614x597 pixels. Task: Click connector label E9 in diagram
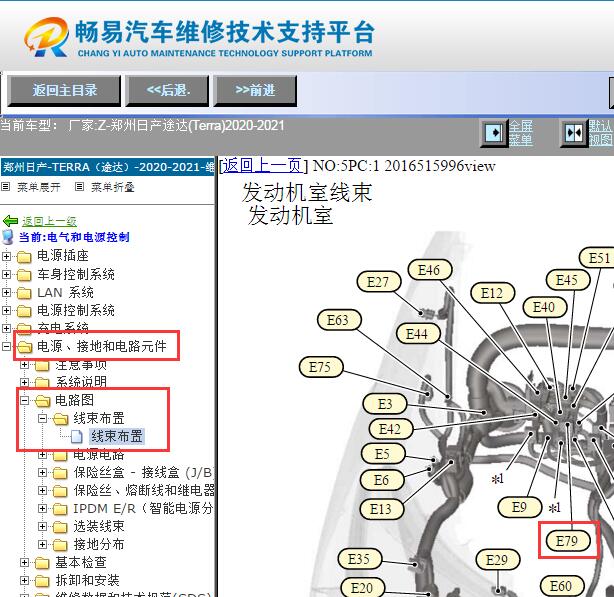click(x=519, y=507)
